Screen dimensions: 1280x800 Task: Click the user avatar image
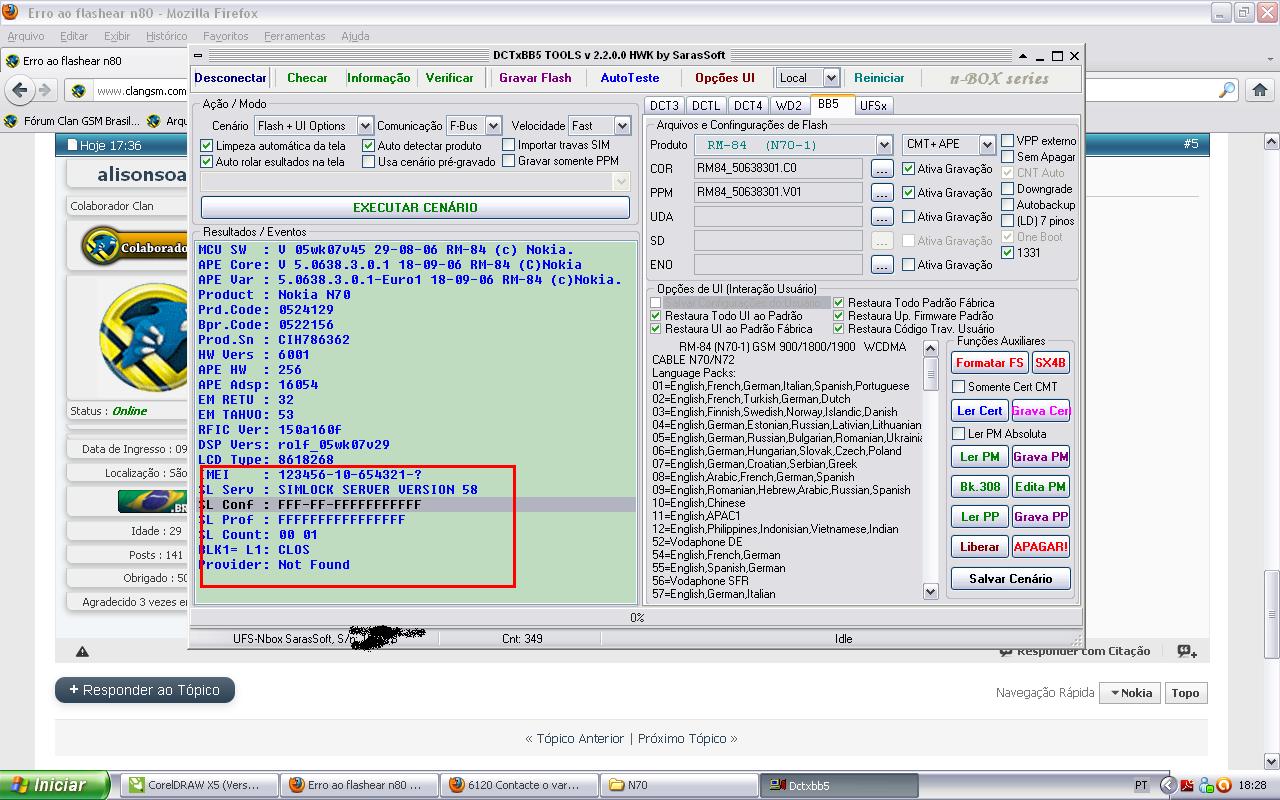tap(144, 337)
